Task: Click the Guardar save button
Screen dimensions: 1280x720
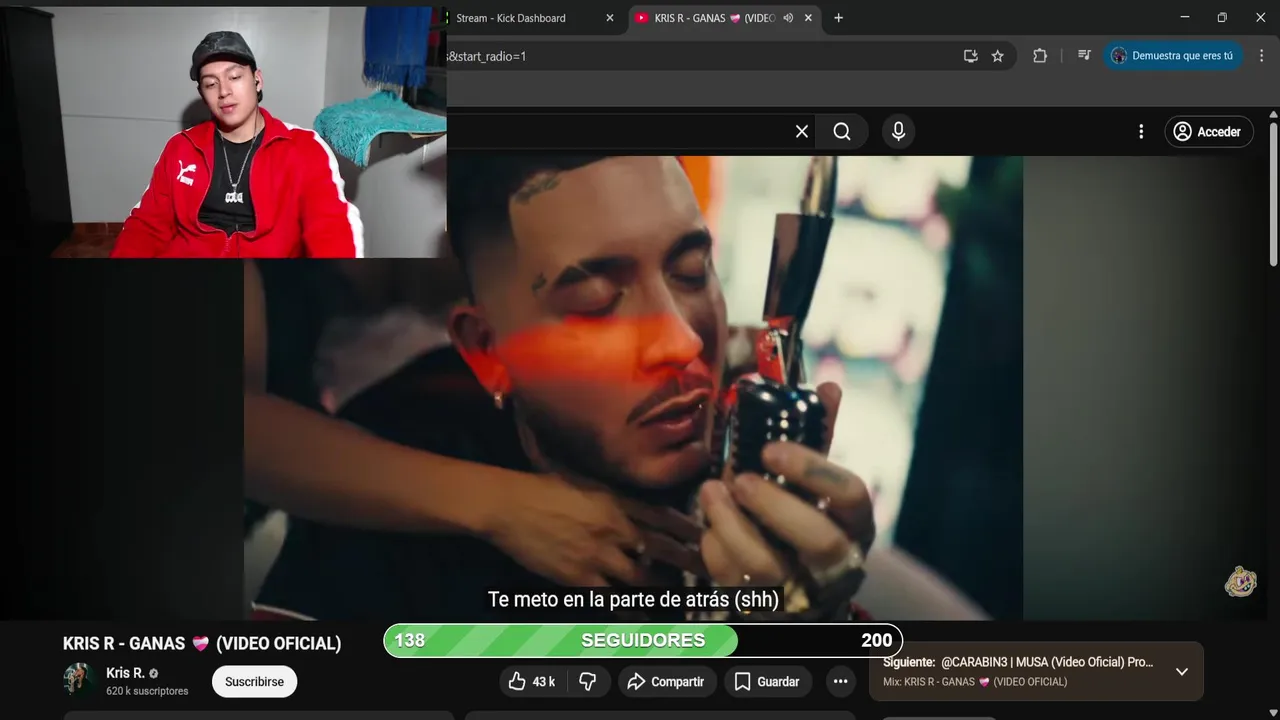Action: 767,681
